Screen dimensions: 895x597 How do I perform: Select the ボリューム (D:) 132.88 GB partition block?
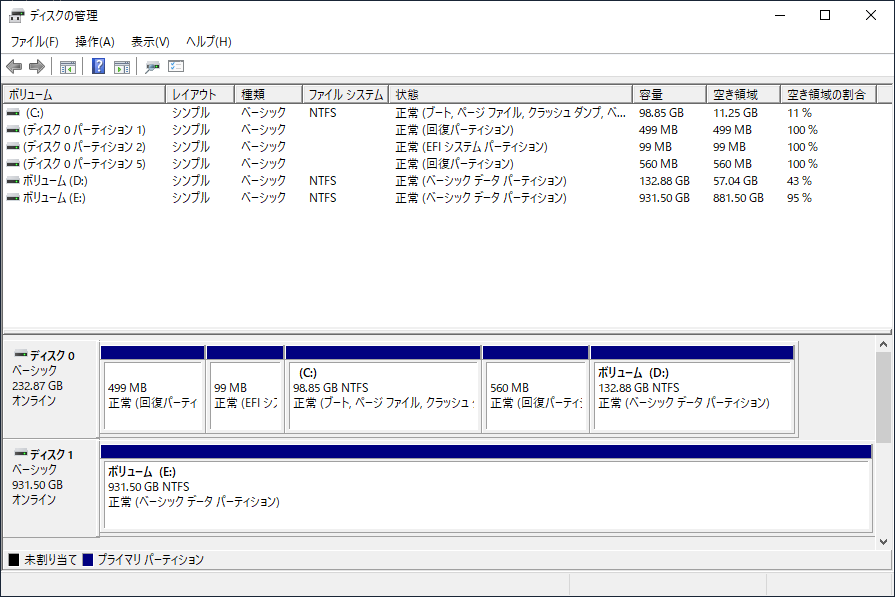pyautogui.click(x=692, y=389)
